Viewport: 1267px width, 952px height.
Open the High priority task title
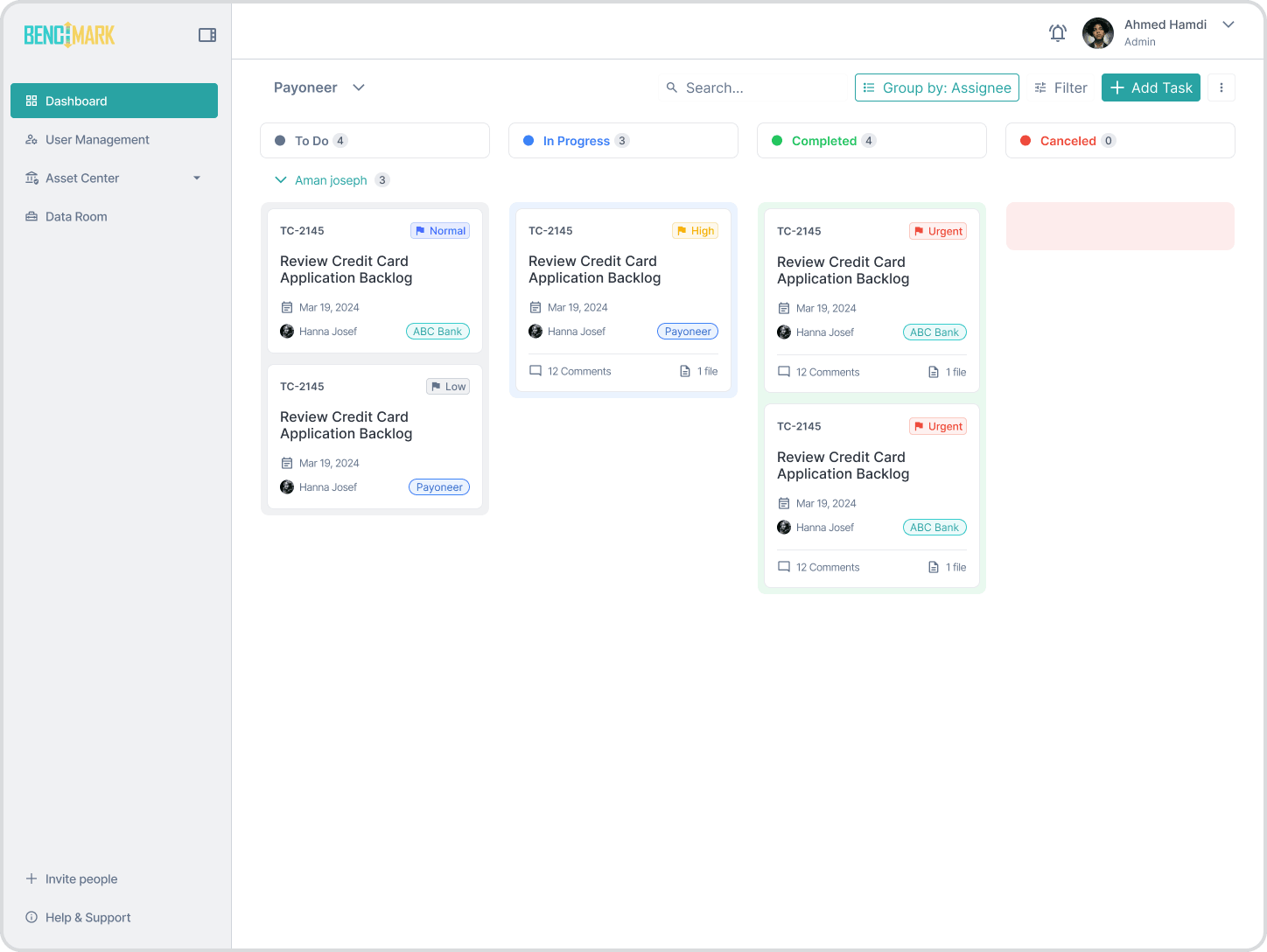tap(594, 269)
